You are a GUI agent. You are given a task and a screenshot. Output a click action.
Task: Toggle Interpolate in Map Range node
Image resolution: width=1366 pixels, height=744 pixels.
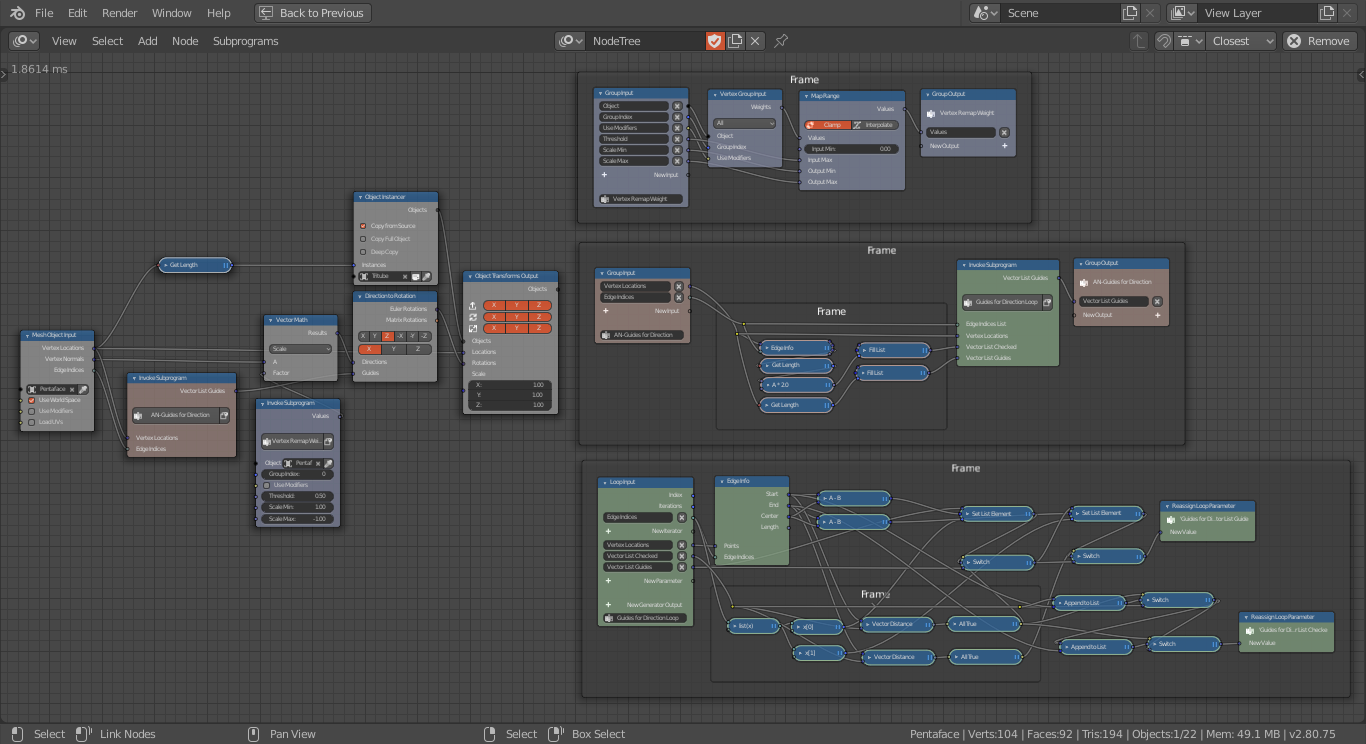pos(875,125)
